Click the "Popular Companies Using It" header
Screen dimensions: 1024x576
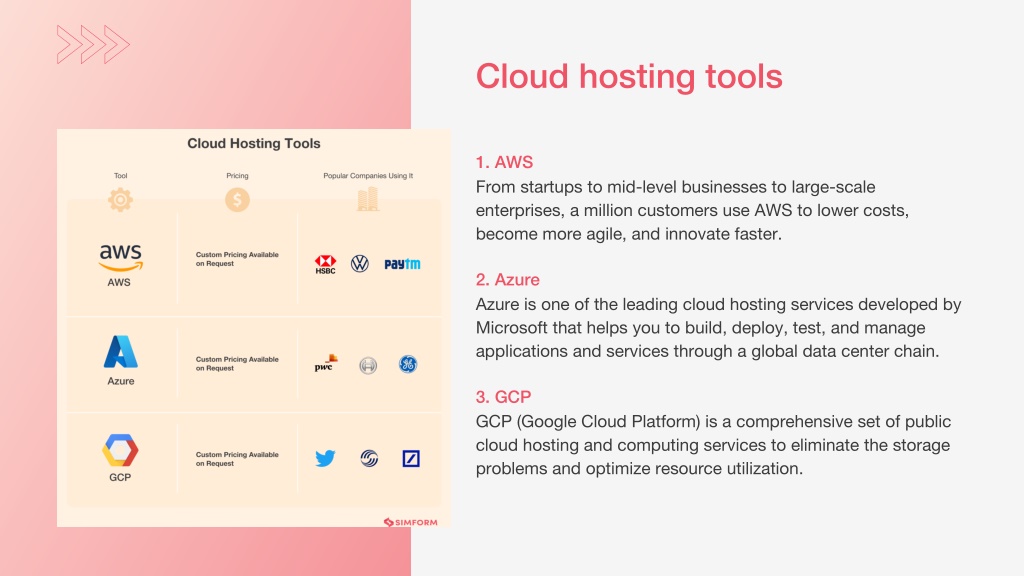click(x=368, y=176)
